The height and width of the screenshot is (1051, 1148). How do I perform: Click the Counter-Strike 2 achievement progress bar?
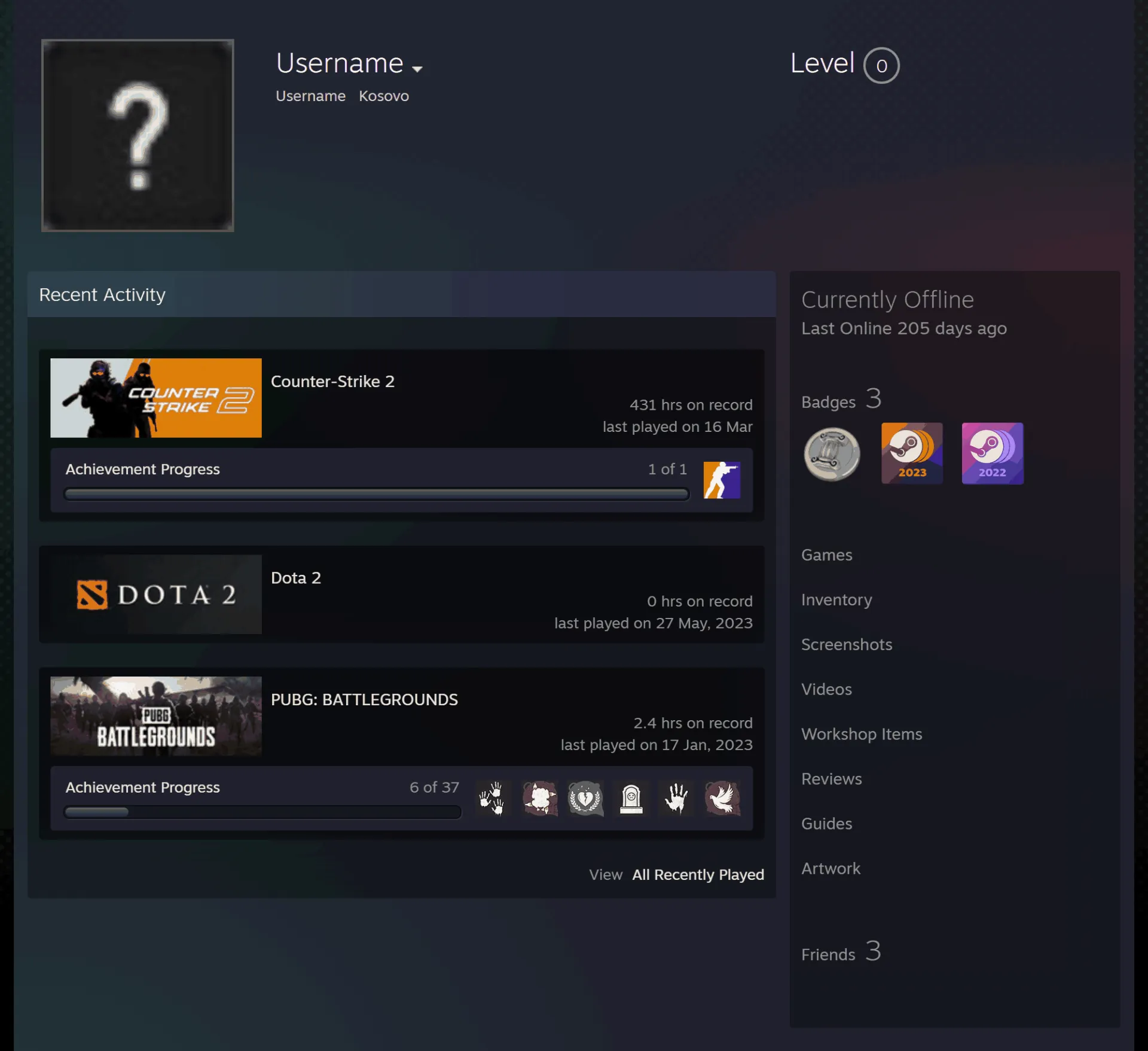(377, 494)
